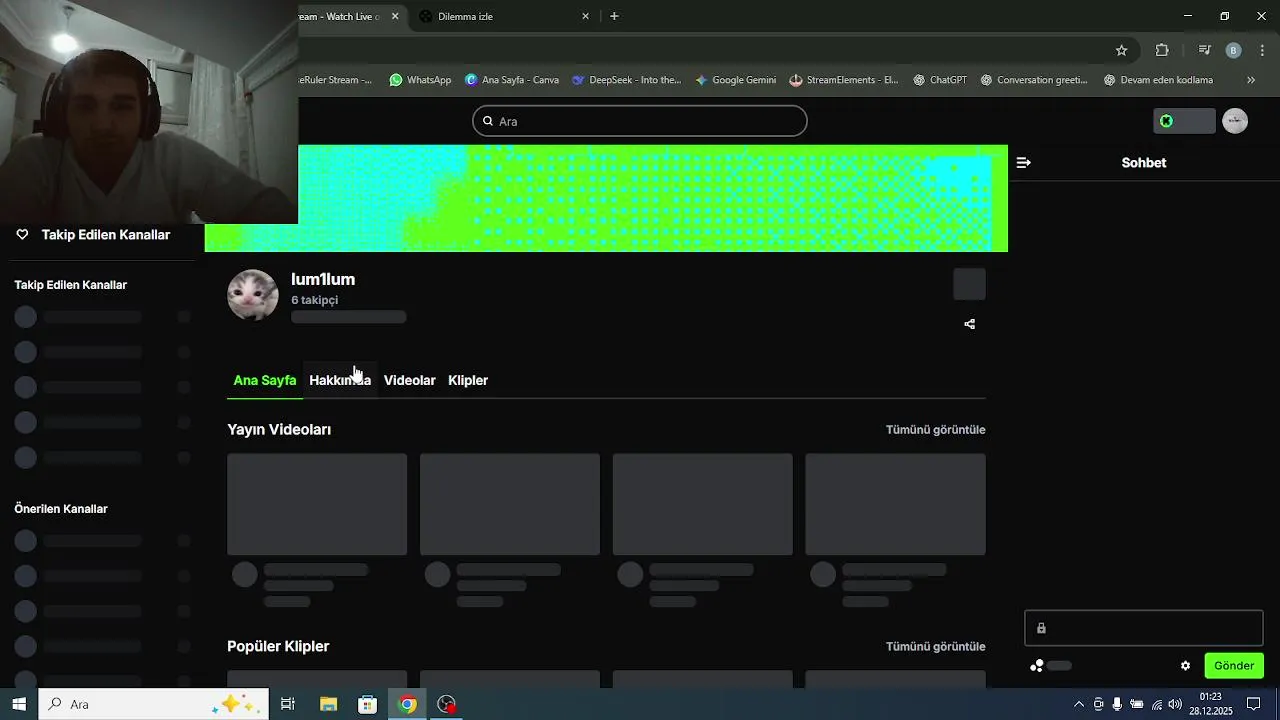The height and width of the screenshot is (720, 1280).
Task: Open File Explorer from the taskbar
Action: (x=328, y=704)
